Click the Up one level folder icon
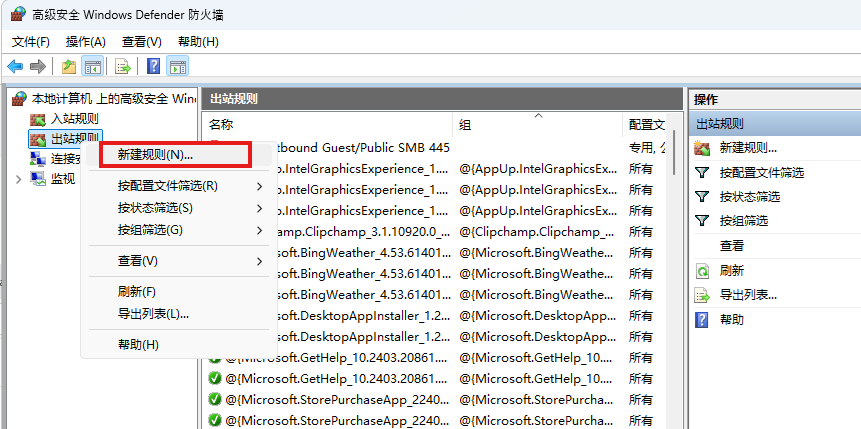This screenshot has width=861, height=429. (x=68, y=67)
